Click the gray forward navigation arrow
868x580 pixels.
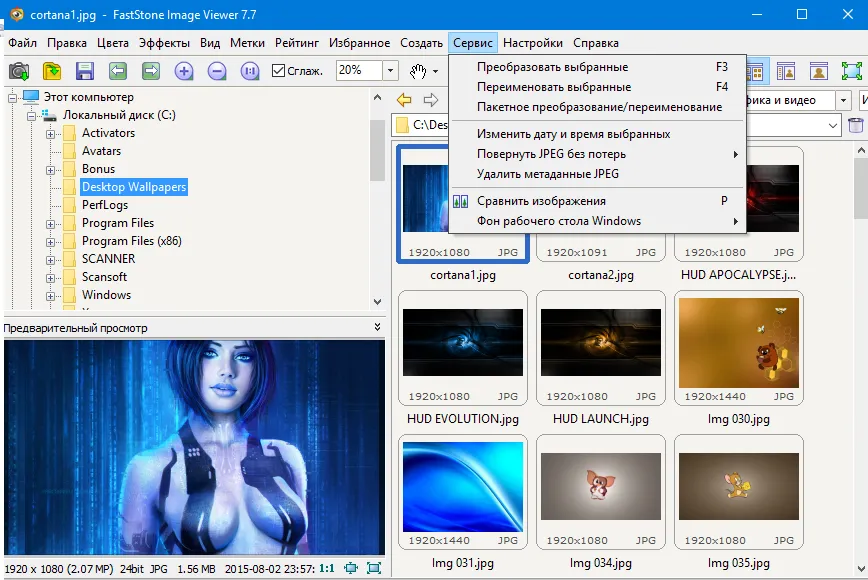point(431,100)
